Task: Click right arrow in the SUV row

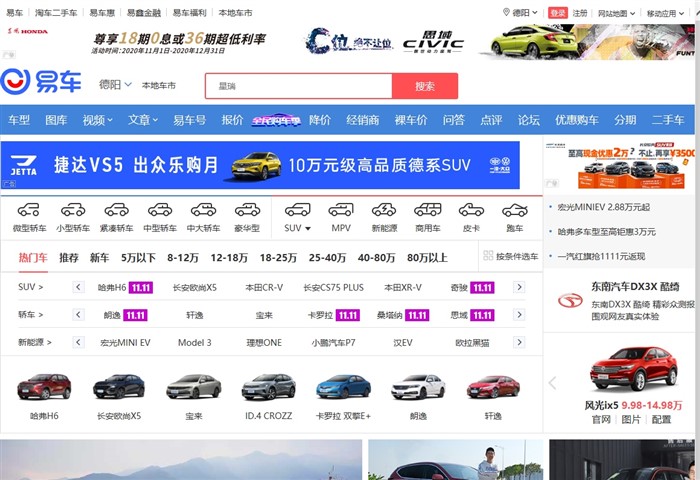Action: pos(519,287)
